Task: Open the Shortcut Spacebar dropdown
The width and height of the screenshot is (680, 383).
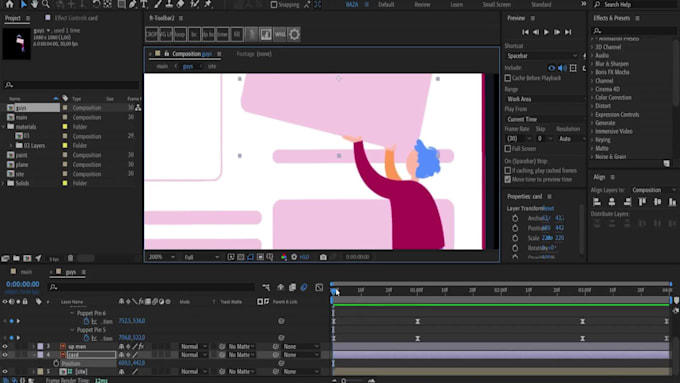Action: pos(542,56)
